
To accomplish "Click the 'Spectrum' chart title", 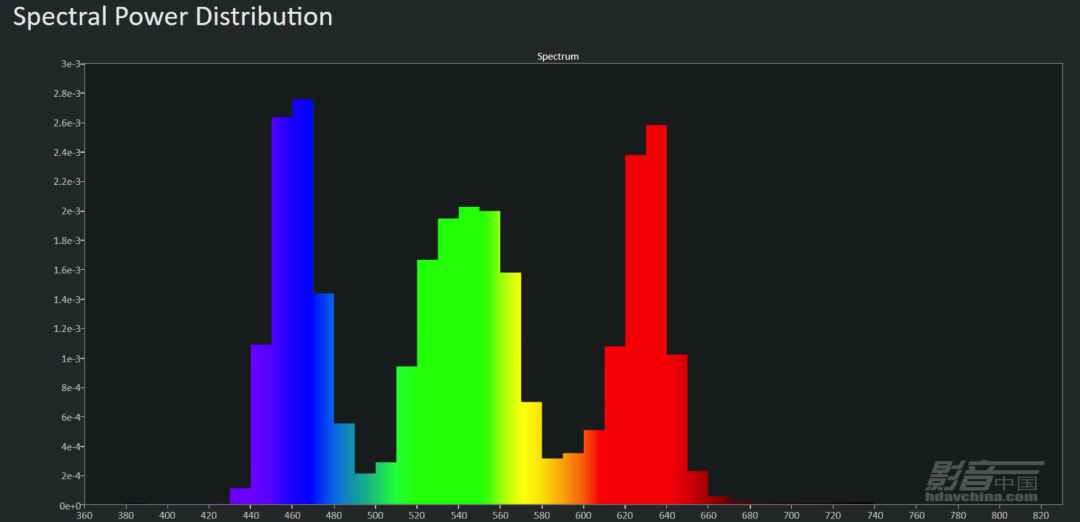I will pyautogui.click(x=558, y=57).
